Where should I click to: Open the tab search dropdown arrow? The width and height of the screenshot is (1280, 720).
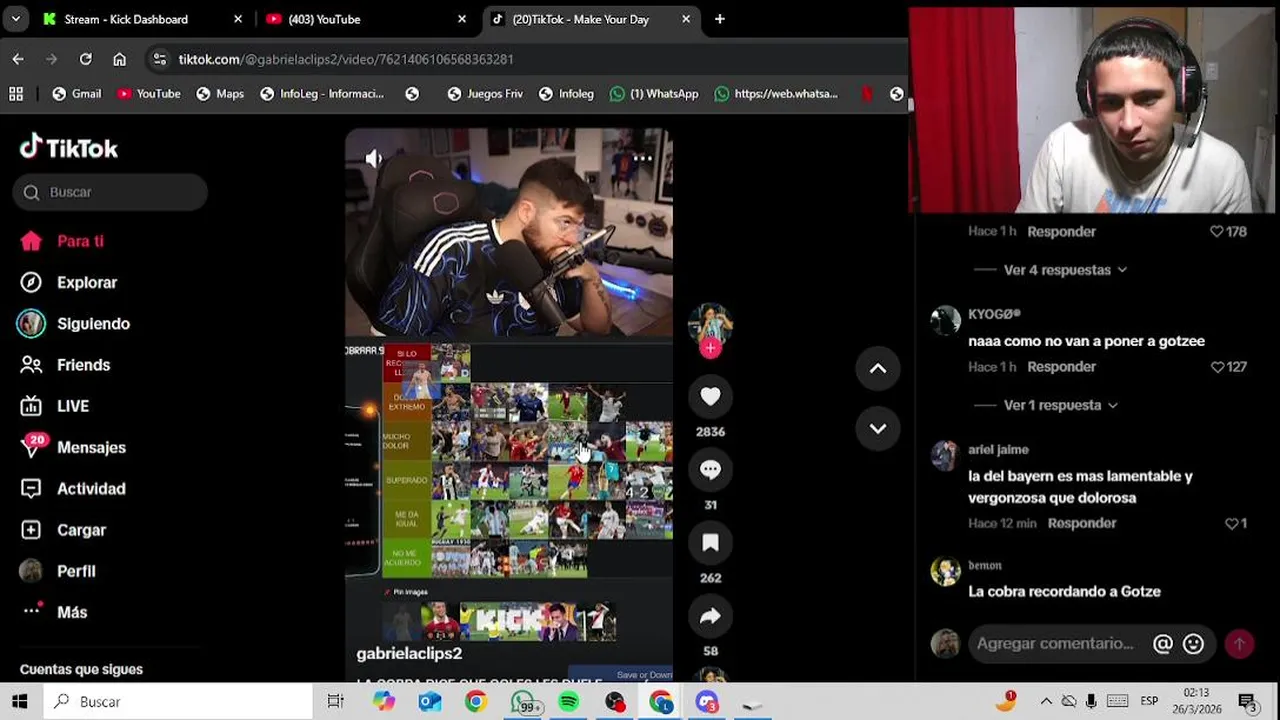click(15, 19)
